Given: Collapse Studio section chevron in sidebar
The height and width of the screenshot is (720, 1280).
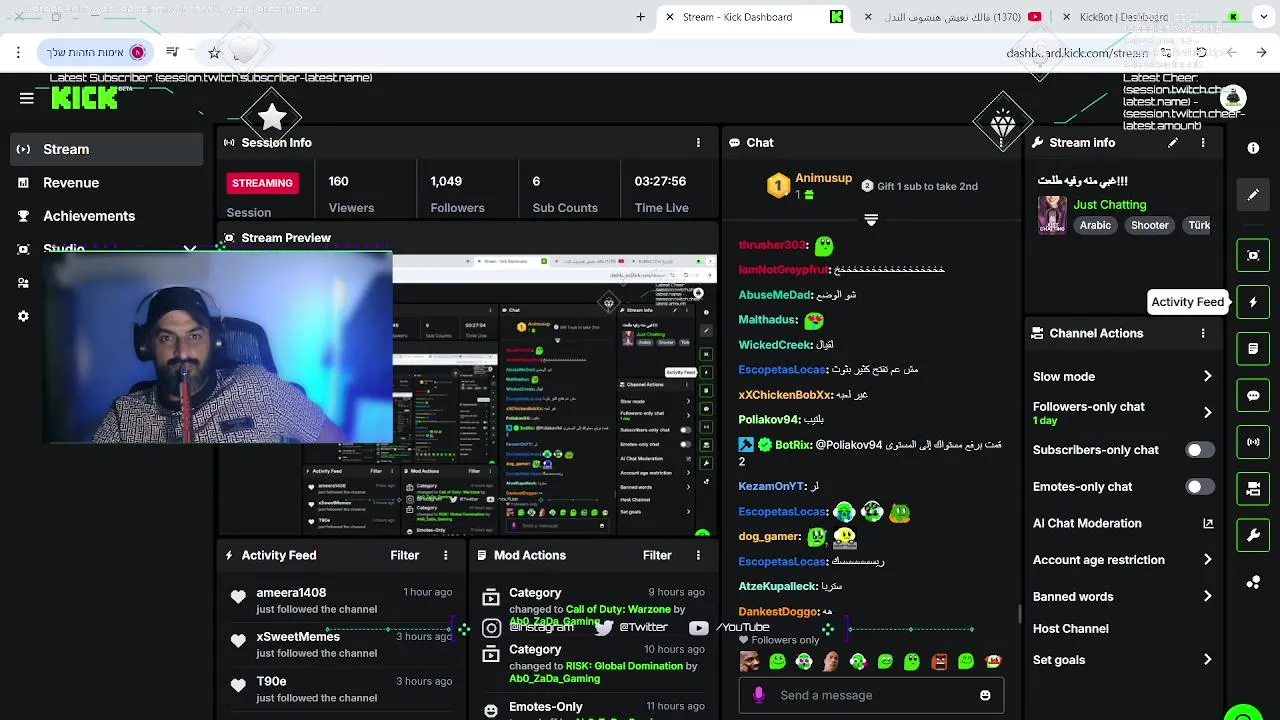Looking at the screenshot, I should (190, 249).
